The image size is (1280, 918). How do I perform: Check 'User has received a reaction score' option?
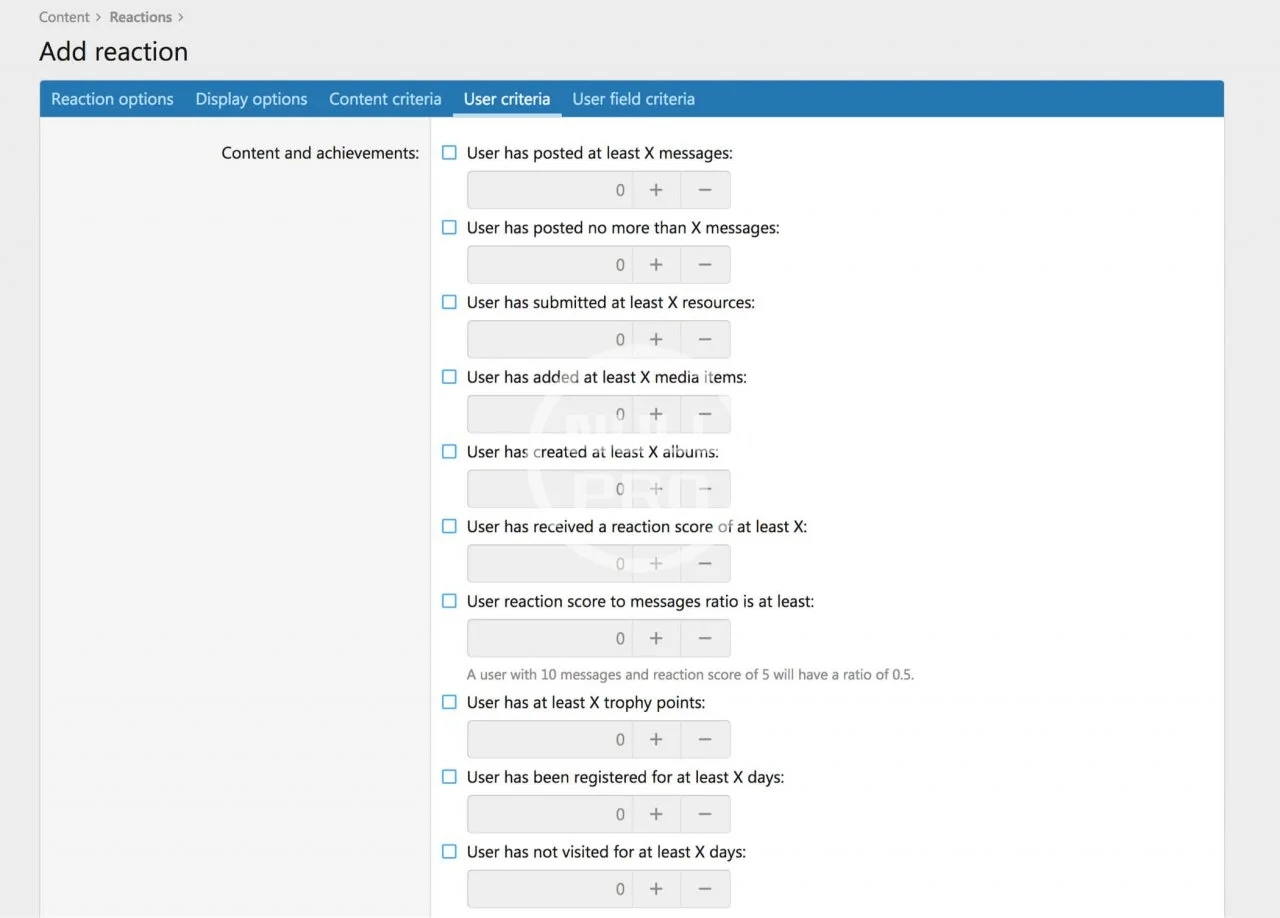point(450,527)
